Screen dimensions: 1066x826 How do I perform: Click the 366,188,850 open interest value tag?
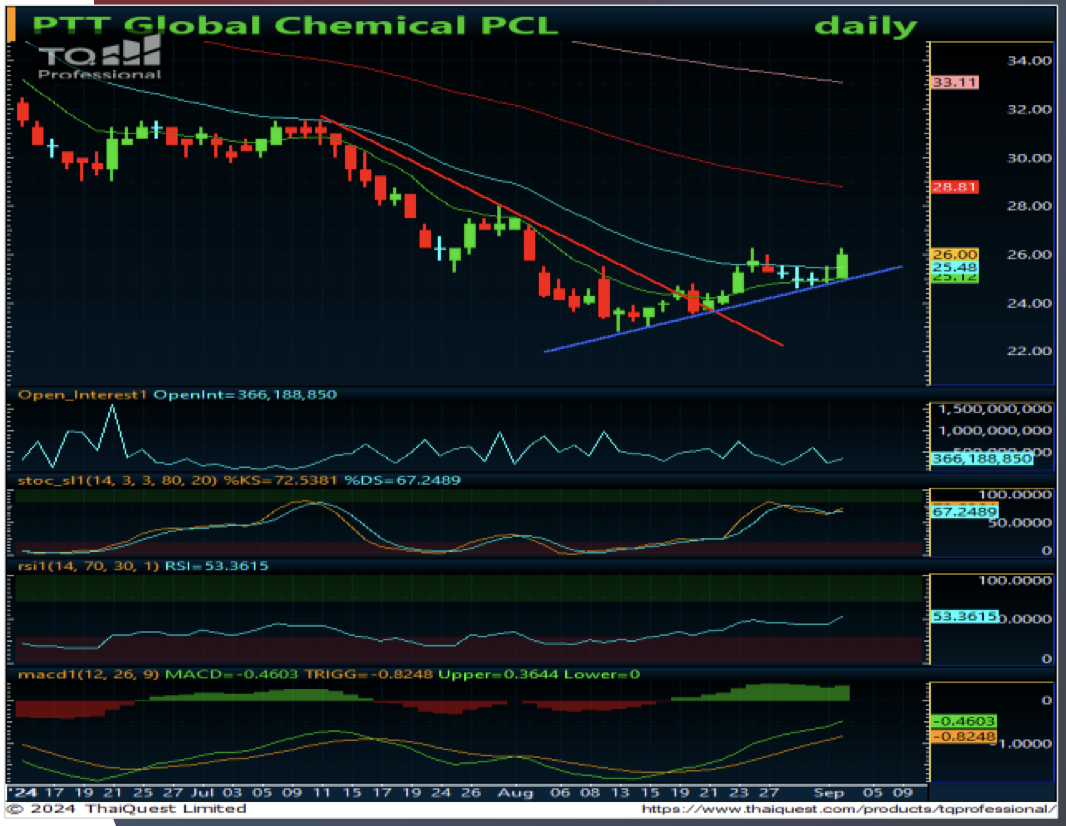[x=981, y=459]
